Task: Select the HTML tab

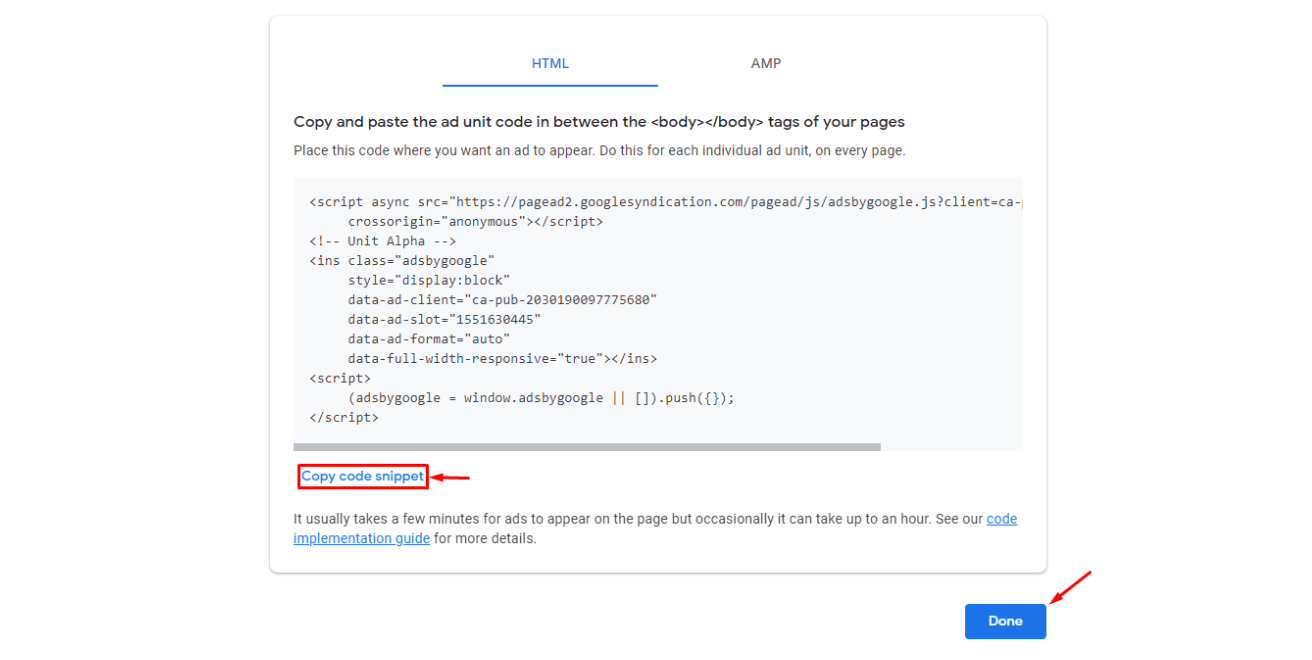Action: tap(549, 63)
